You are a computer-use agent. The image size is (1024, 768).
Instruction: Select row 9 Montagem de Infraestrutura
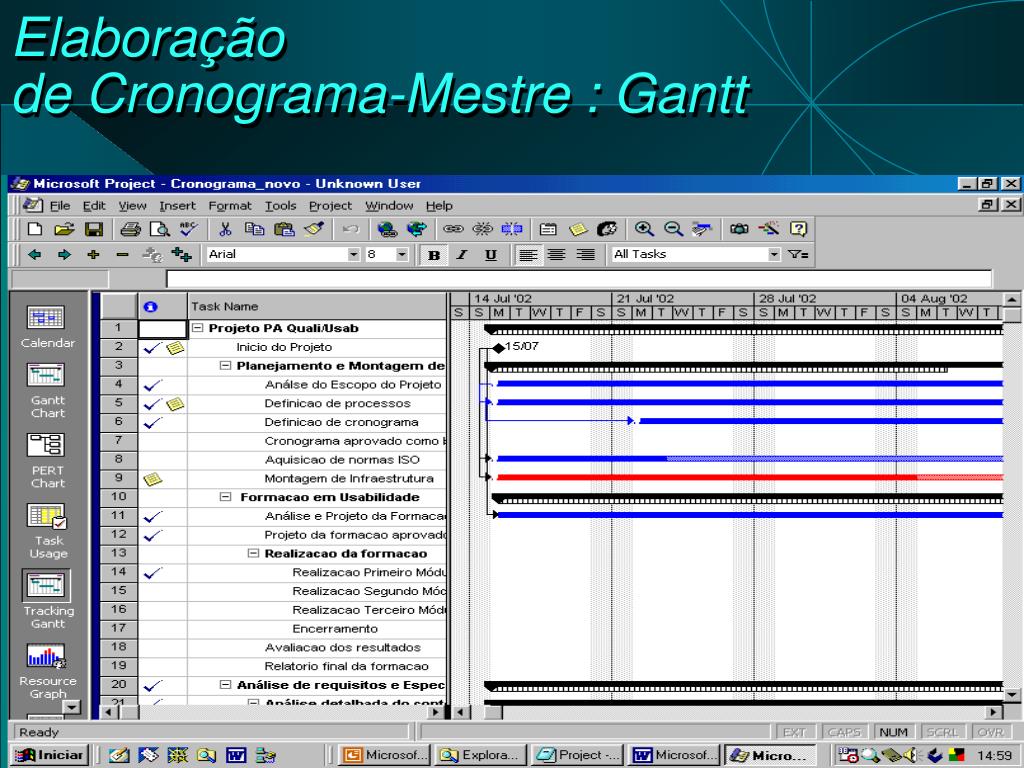118,478
